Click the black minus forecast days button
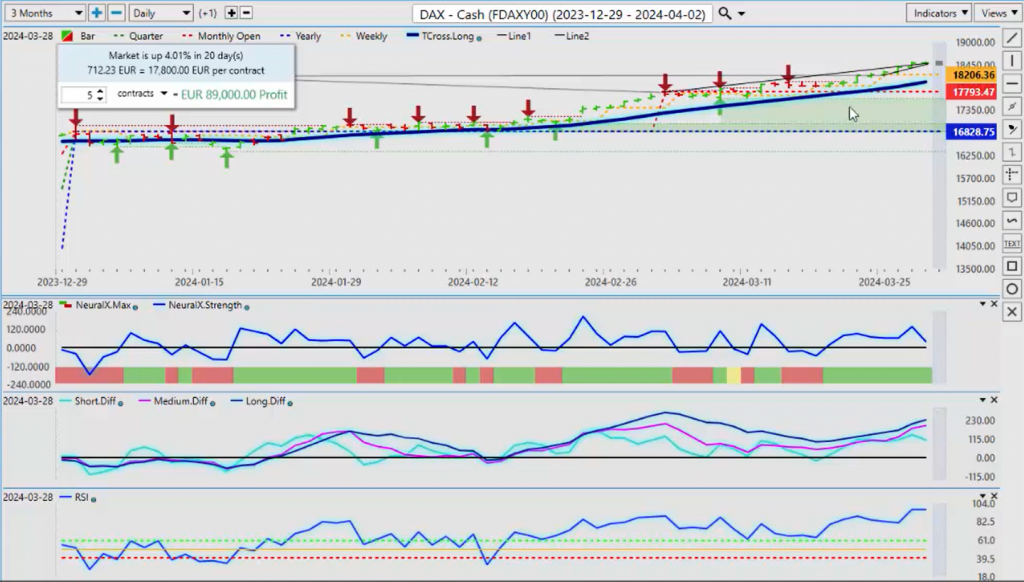 click(246, 13)
